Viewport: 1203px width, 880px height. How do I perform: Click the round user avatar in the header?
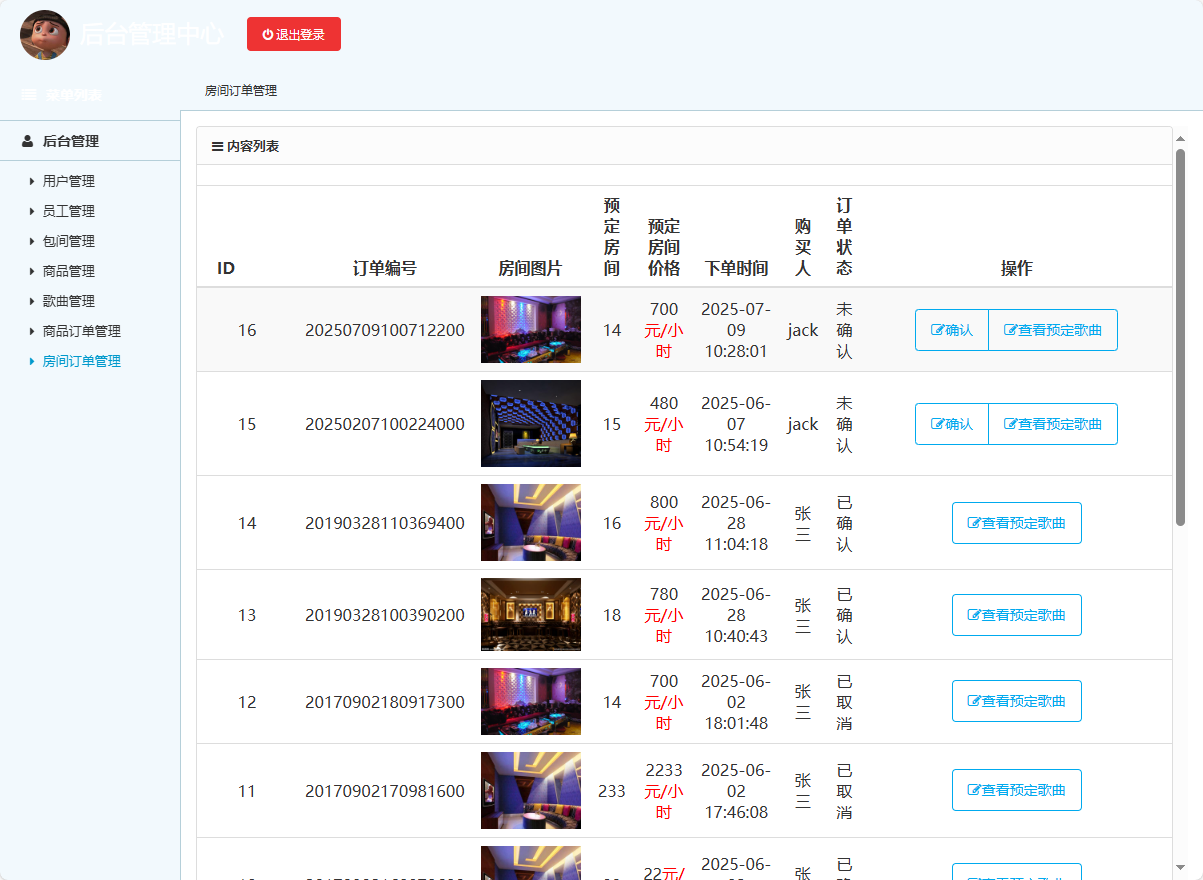pyautogui.click(x=44, y=35)
